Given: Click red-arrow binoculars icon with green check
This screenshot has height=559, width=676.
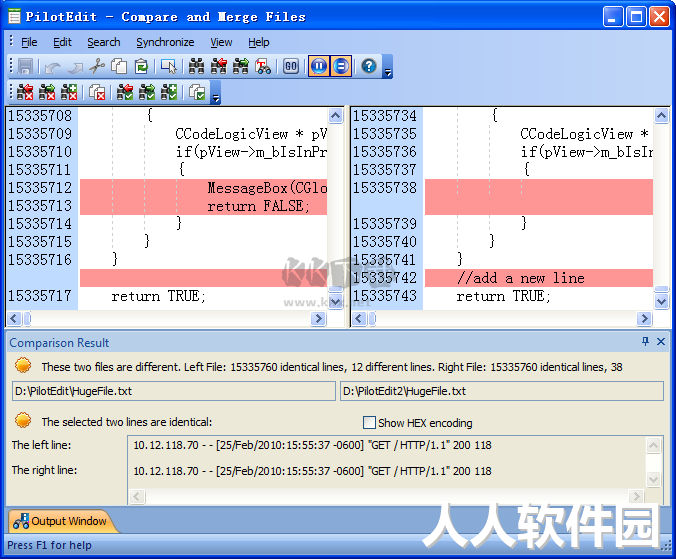Looking at the screenshot, I should (x=125, y=92).
